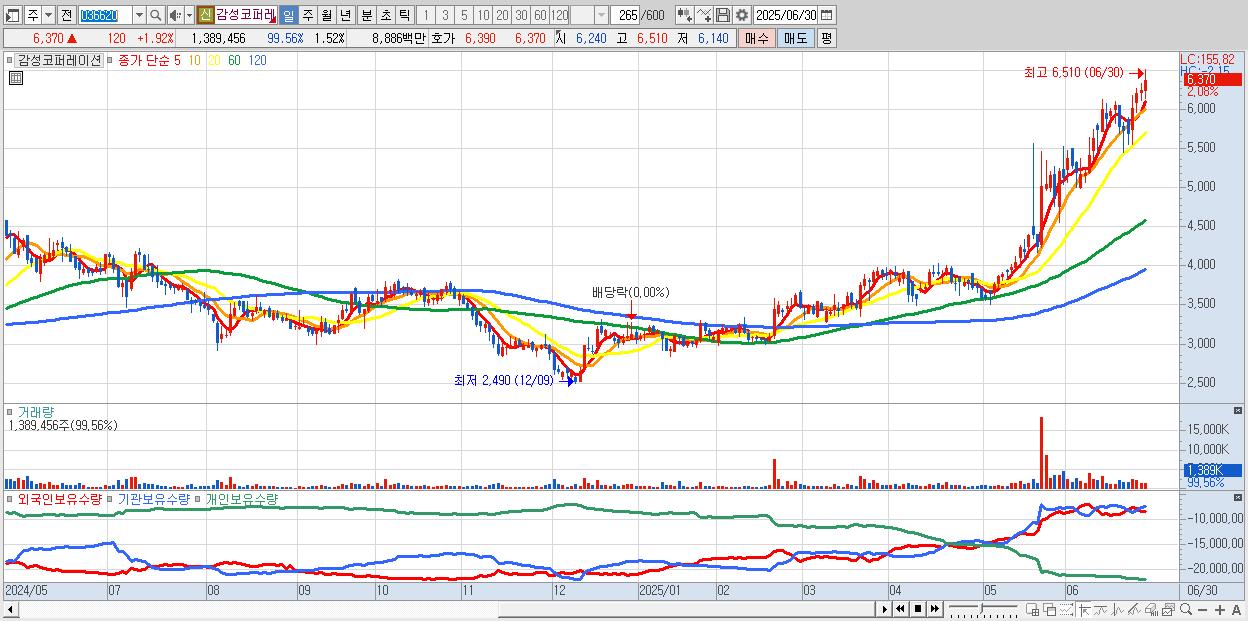Toggle the 틱 tick period button

click(x=404, y=15)
